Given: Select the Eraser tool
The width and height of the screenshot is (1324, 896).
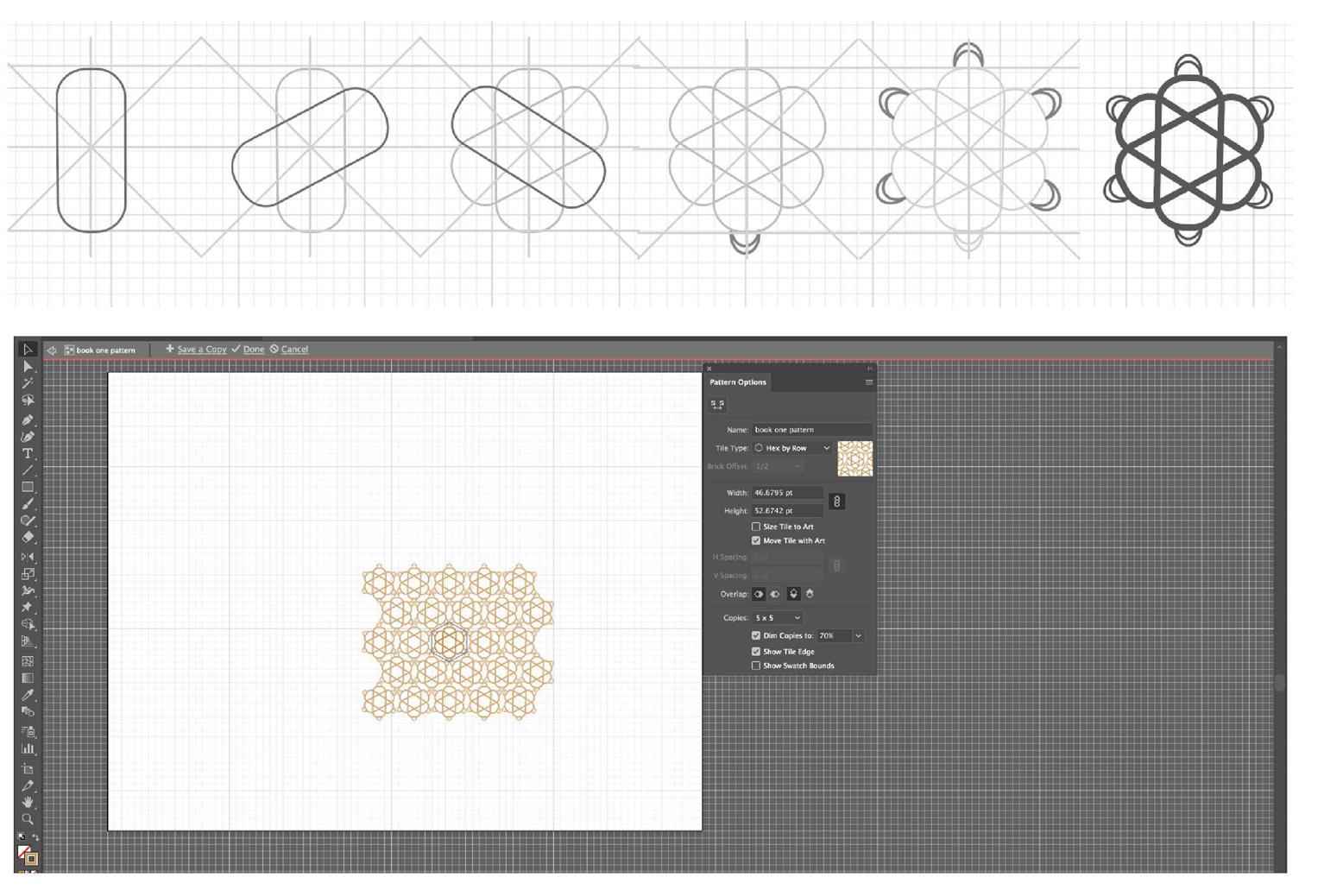Looking at the screenshot, I should click(x=28, y=537).
